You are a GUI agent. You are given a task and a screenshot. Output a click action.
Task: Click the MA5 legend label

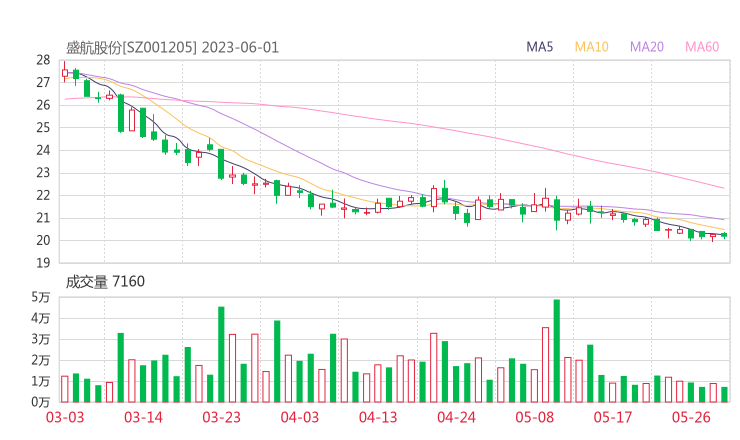click(x=539, y=47)
